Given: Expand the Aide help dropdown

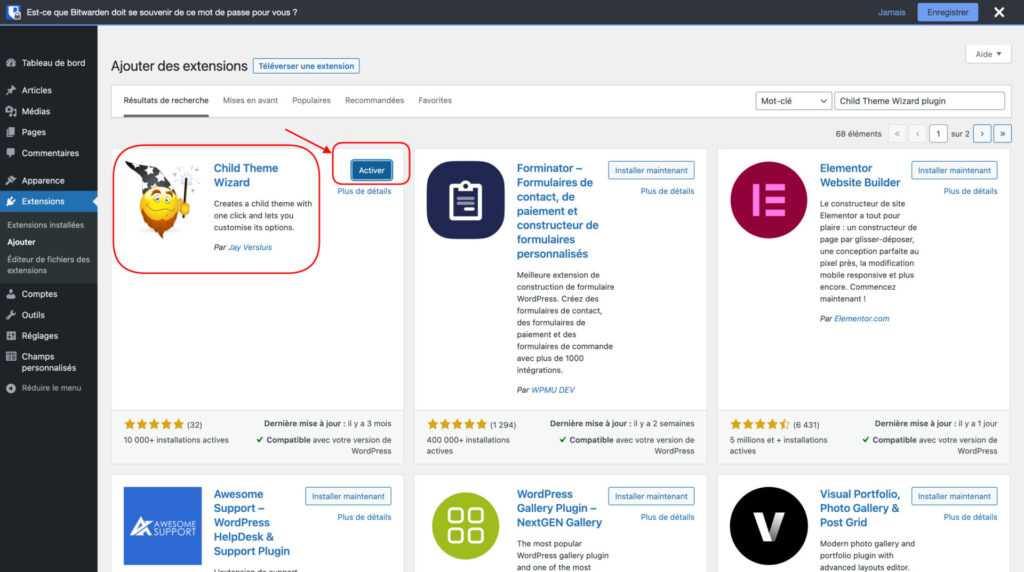Looking at the screenshot, I should 988,54.
